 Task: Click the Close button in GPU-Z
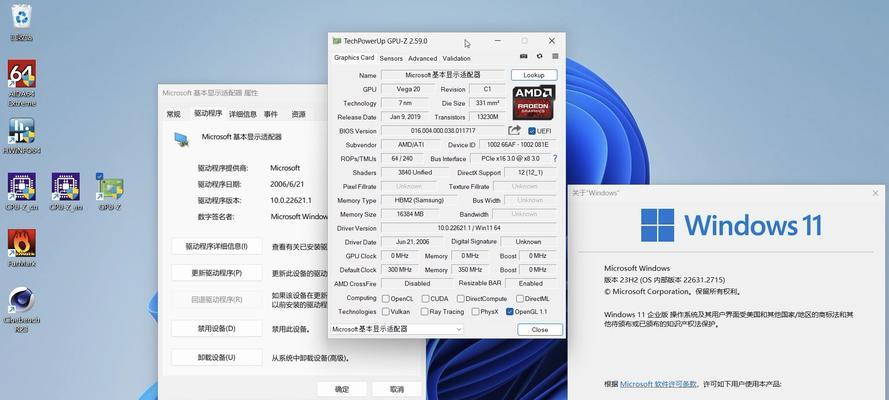540,329
